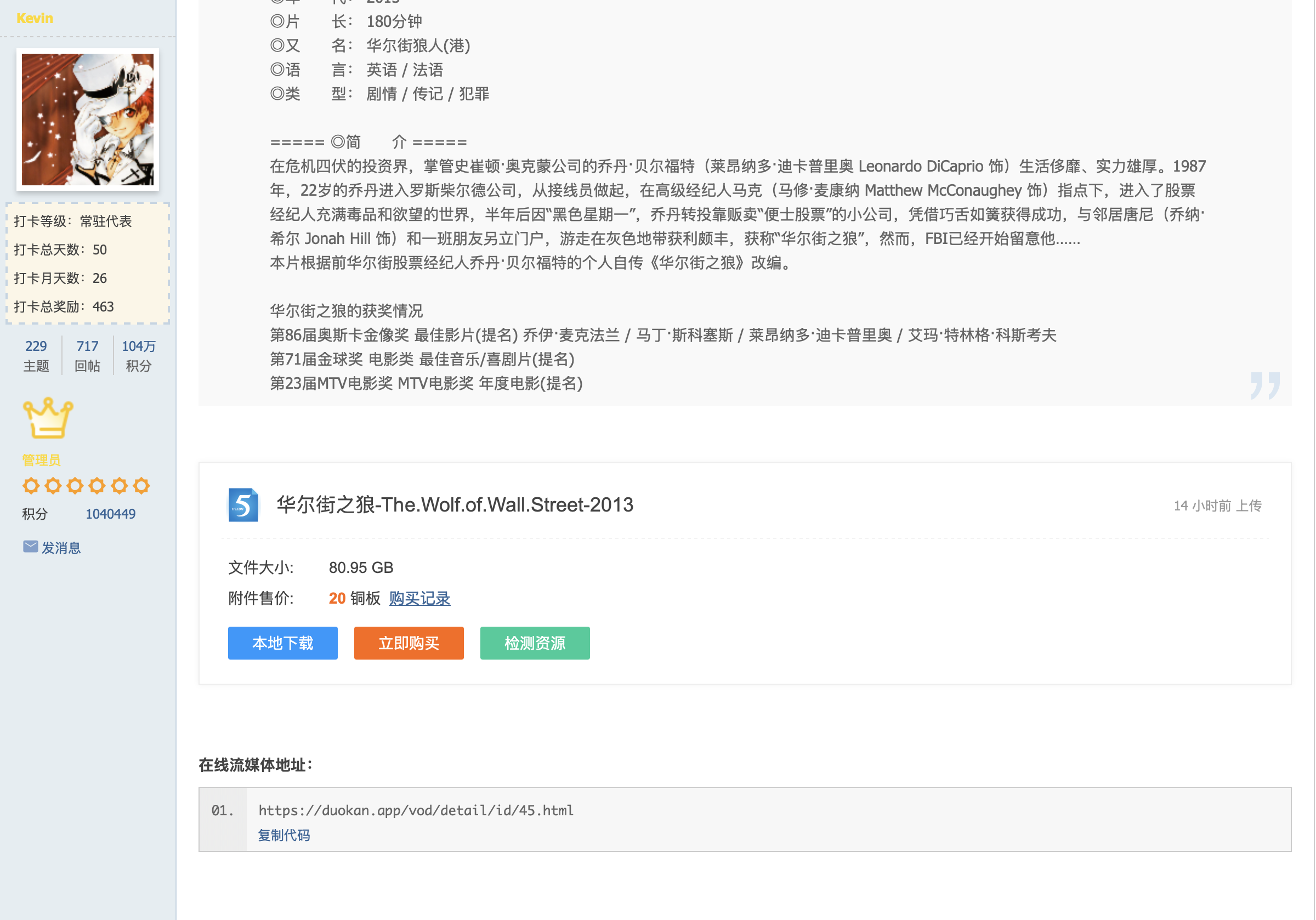1316x920 pixels.
Task: Click the last orange star rank icon
Action: (x=141, y=486)
